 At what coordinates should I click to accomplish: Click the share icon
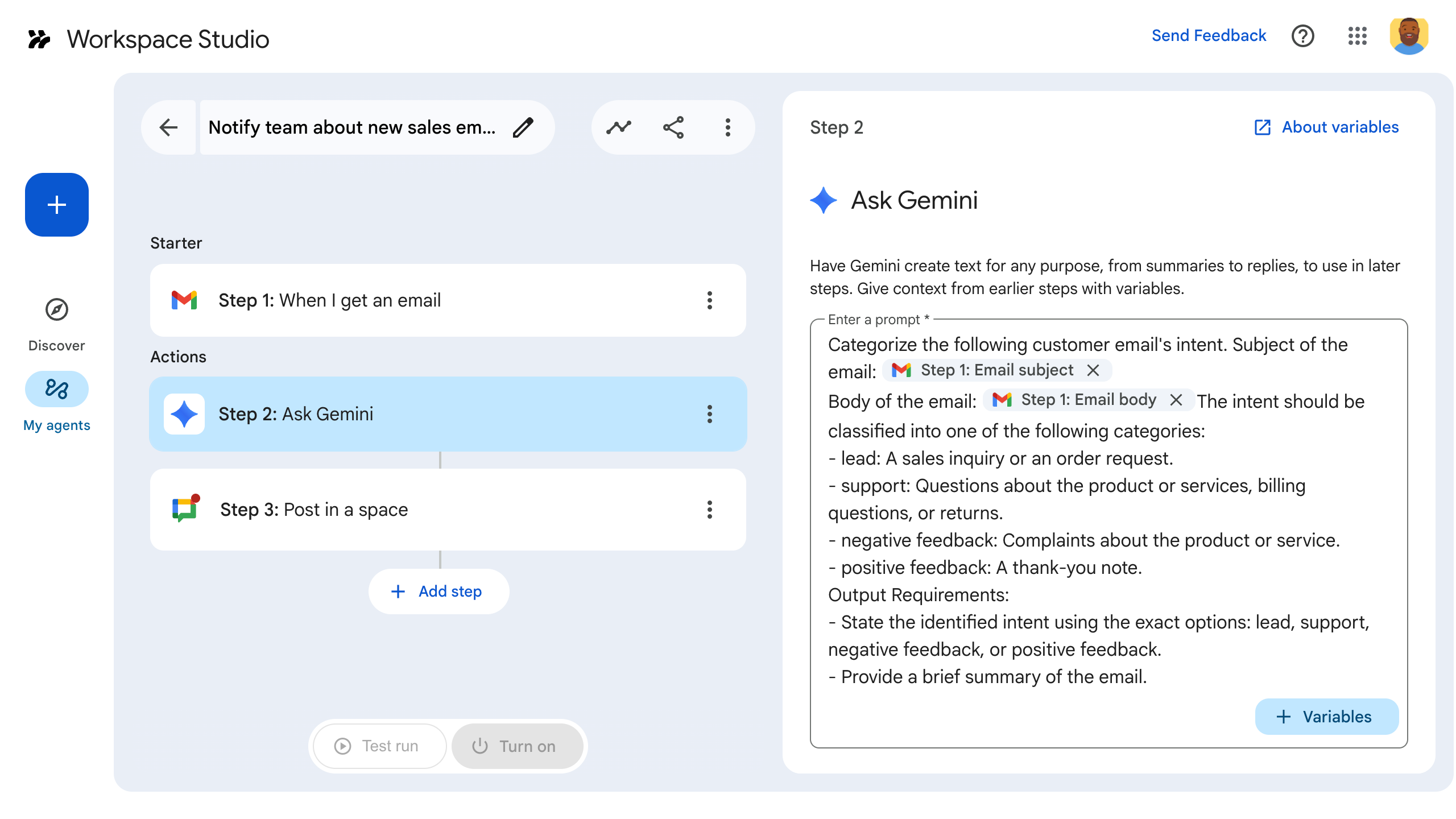pyautogui.click(x=673, y=127)
